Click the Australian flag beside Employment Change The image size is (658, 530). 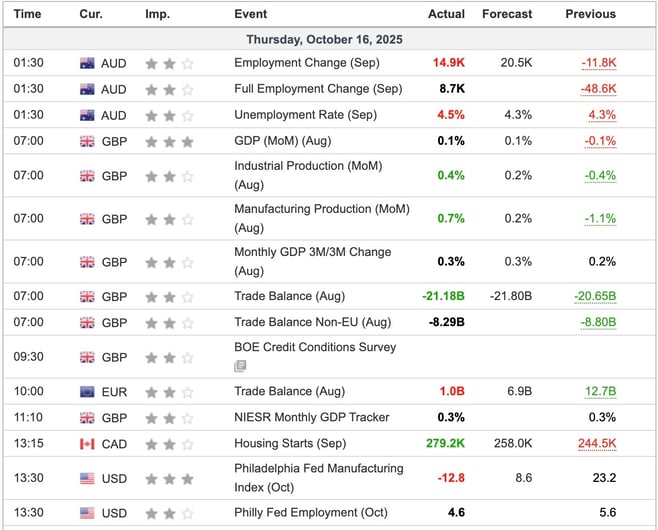[x=87, y=63]
